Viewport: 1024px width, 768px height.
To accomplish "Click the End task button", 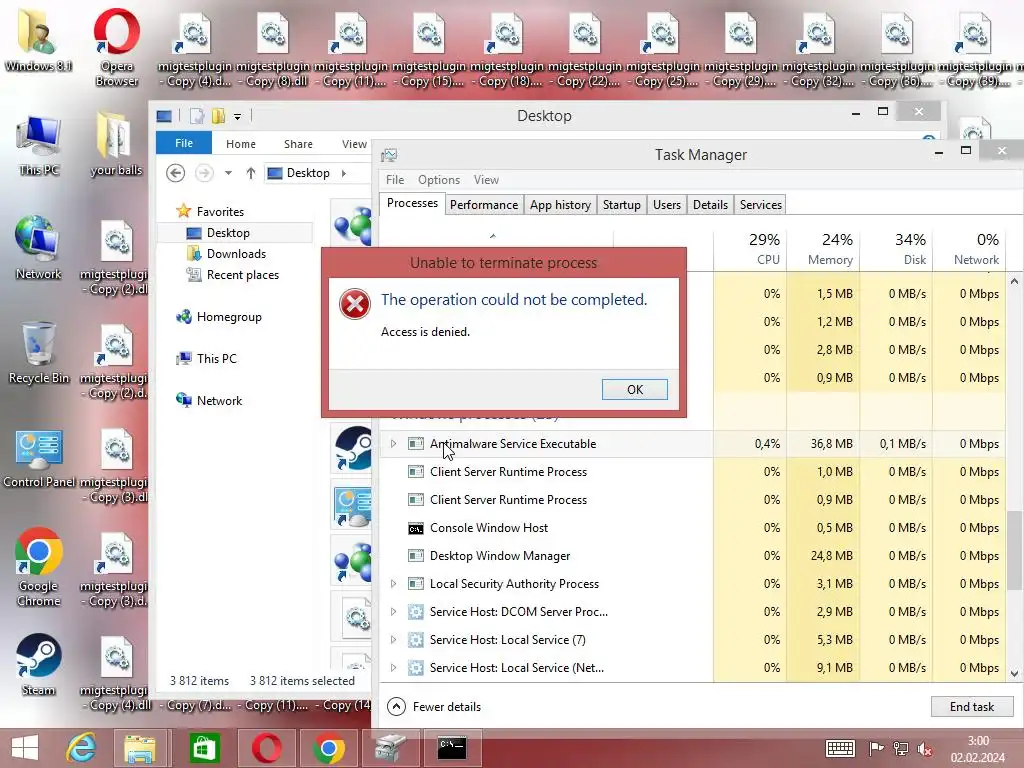I will 972,707.
